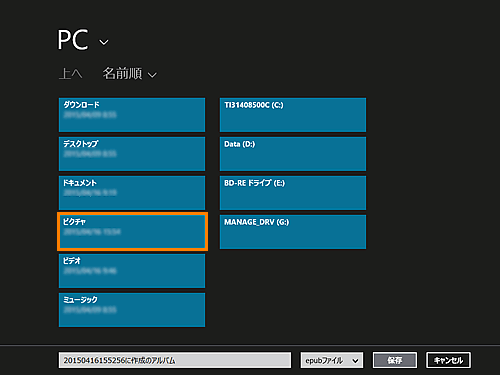Open the ドキュメント folder tile

(x=132, y=193)
